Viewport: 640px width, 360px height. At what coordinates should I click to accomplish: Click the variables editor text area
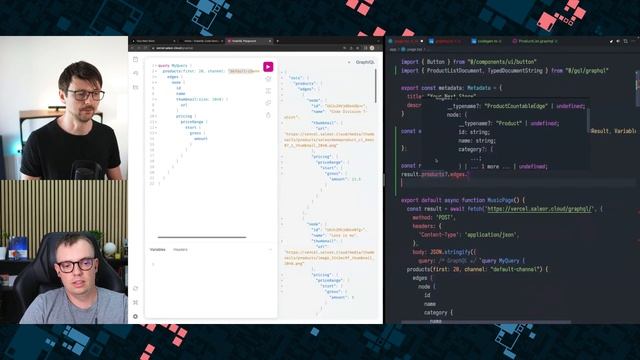click(x=211, y=286)
